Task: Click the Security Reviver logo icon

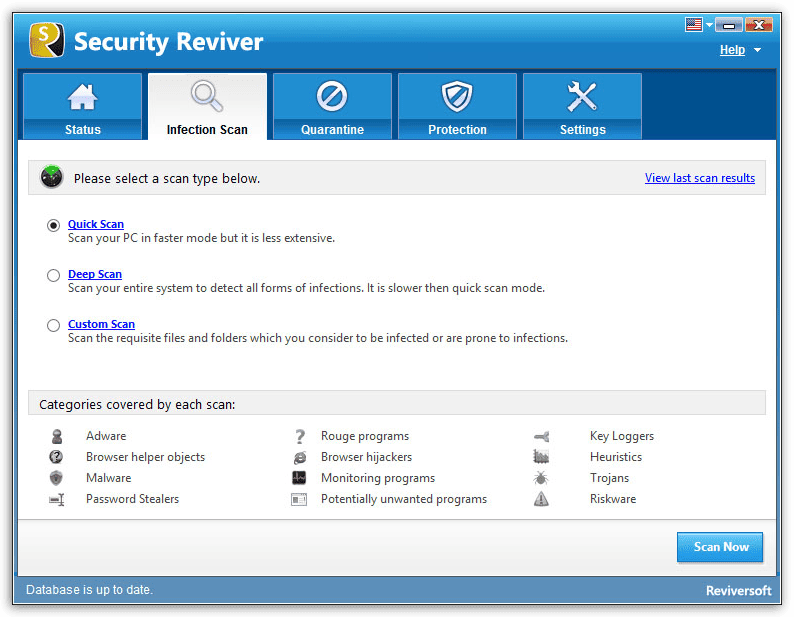Action: (x=47, y=40)
